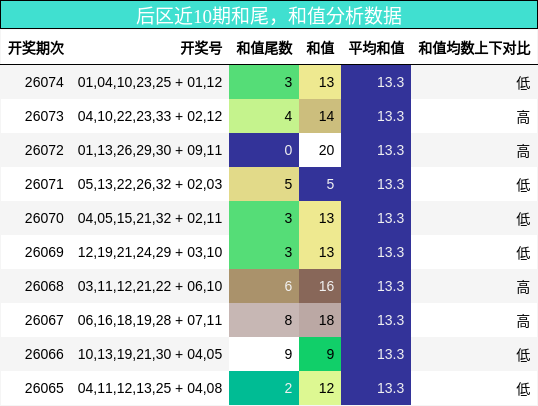
Task: Click the 平均和值 column header
Action: [376, 48]
